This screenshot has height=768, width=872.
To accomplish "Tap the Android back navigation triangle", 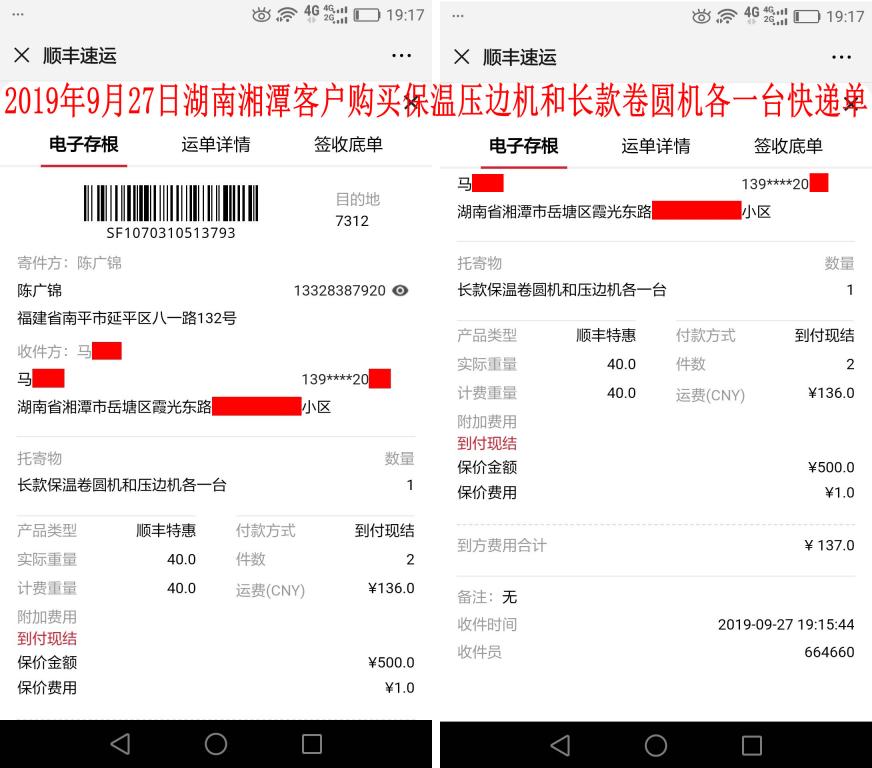I will (119, 744).
